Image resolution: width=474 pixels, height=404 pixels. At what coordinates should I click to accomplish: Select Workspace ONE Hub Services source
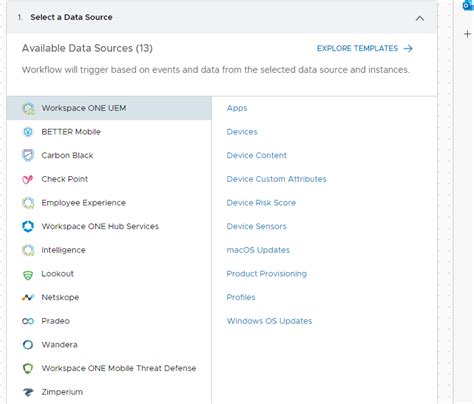coord(109,227)
